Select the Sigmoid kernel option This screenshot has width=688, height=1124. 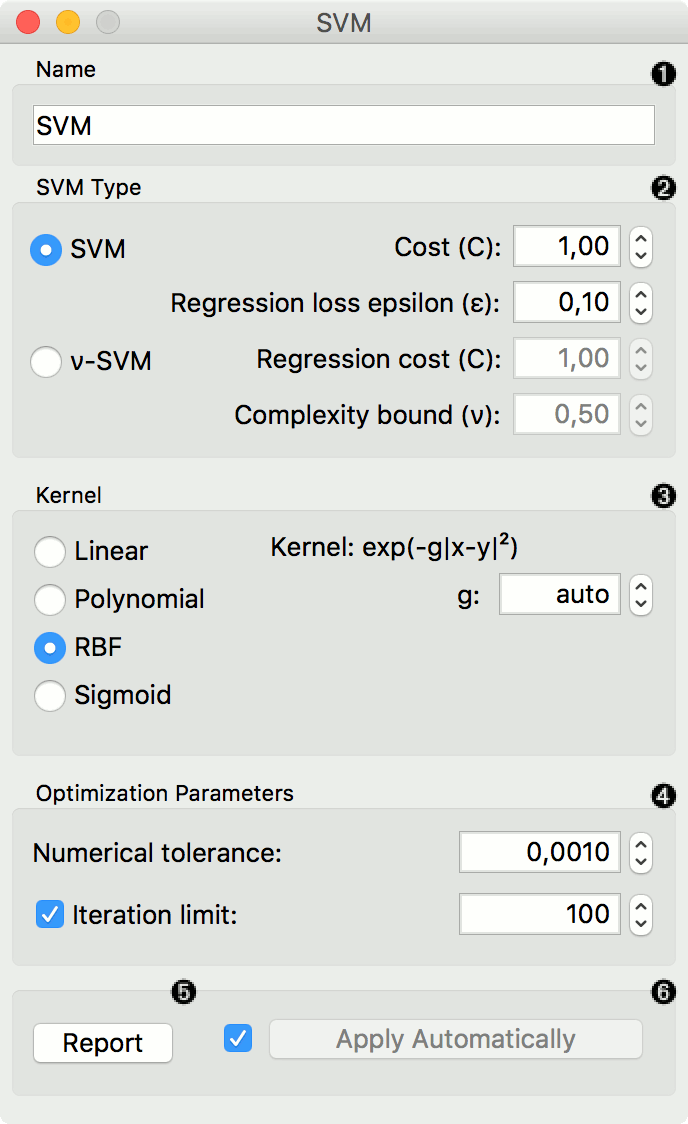coord(50,695)
